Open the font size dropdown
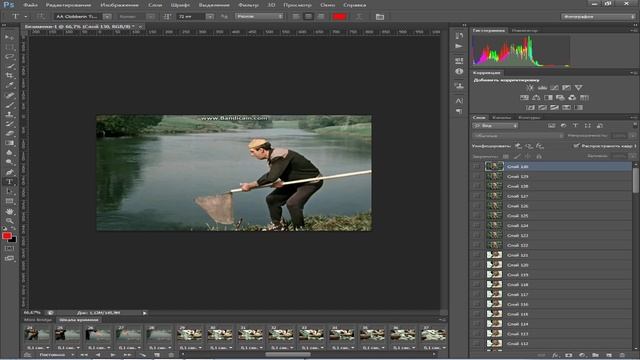 [x=210, y=17]
